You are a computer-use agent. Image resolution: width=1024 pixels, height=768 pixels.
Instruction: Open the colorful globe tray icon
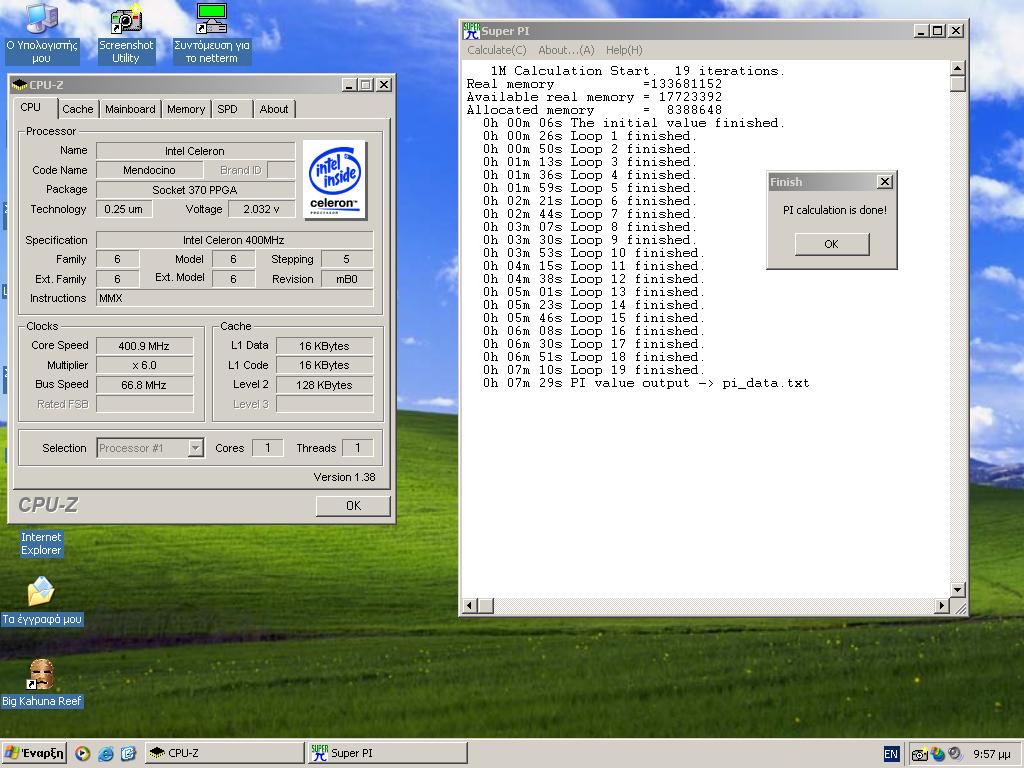click(938, 754)
